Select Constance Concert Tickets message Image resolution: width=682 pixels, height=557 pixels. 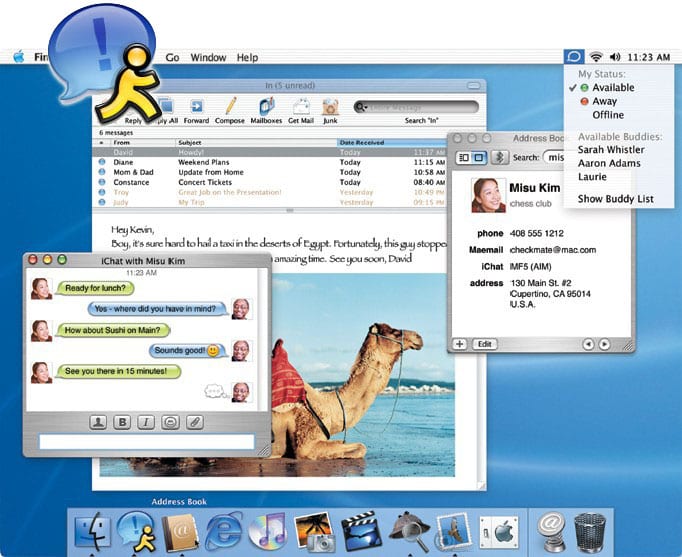[270, 182]
